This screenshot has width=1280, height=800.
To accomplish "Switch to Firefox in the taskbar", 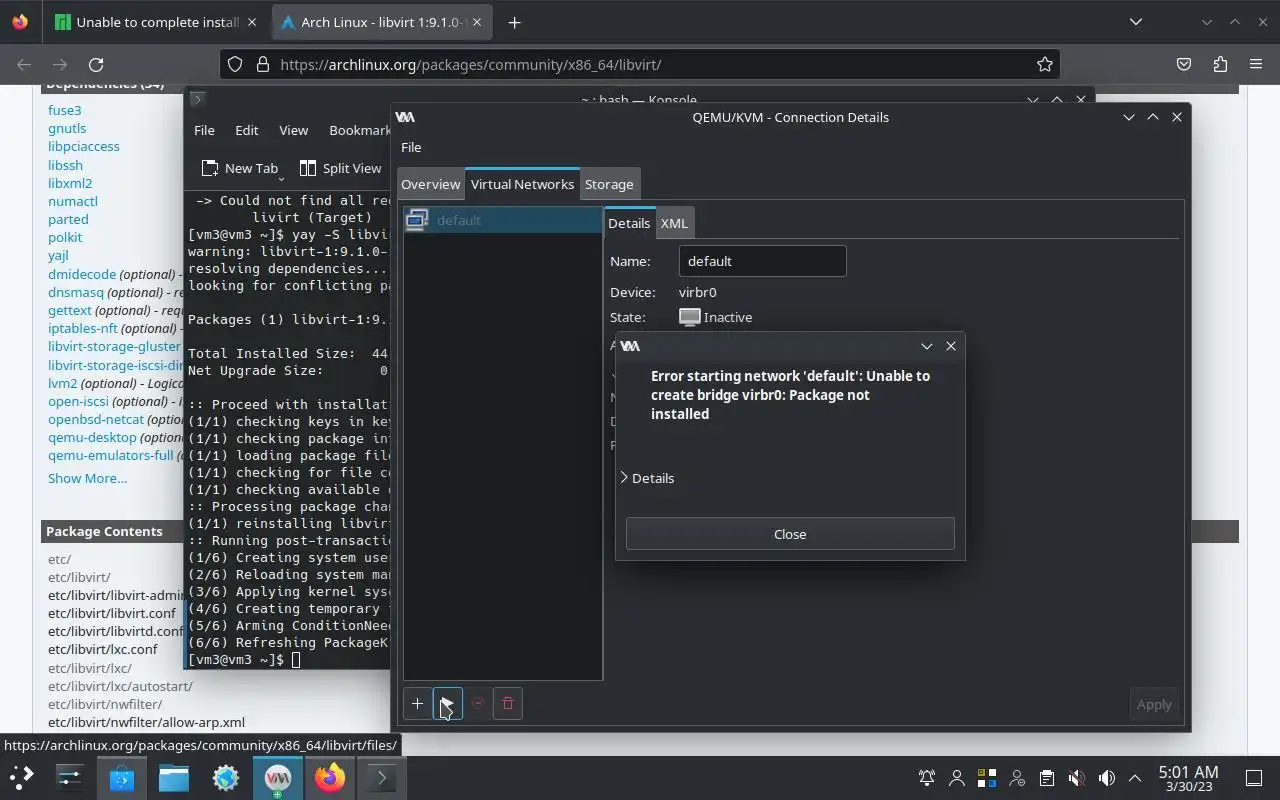I will click(330, 777).
